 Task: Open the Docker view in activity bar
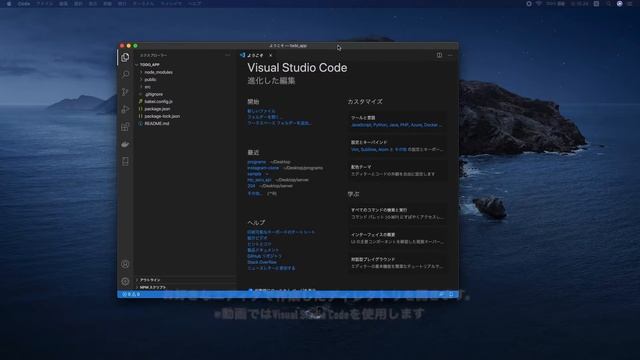point(125,144)
